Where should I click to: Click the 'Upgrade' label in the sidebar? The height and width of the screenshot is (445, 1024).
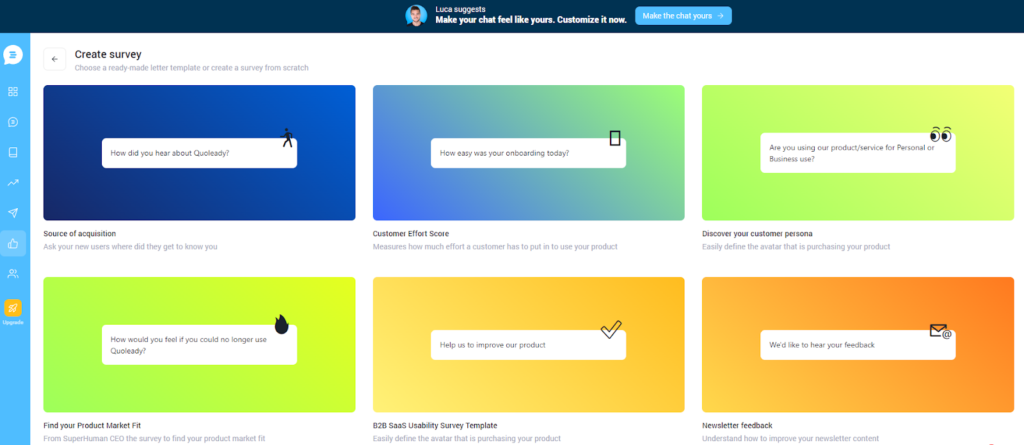(13, 323)
